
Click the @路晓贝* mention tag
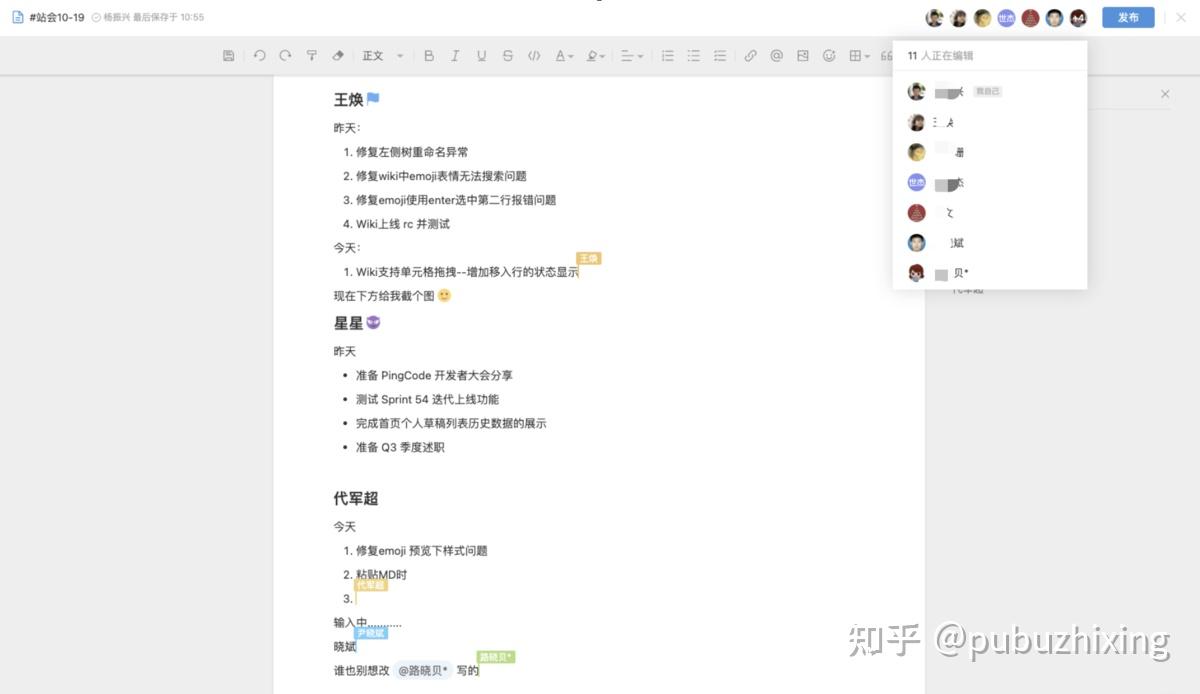(x=424, y=671)
